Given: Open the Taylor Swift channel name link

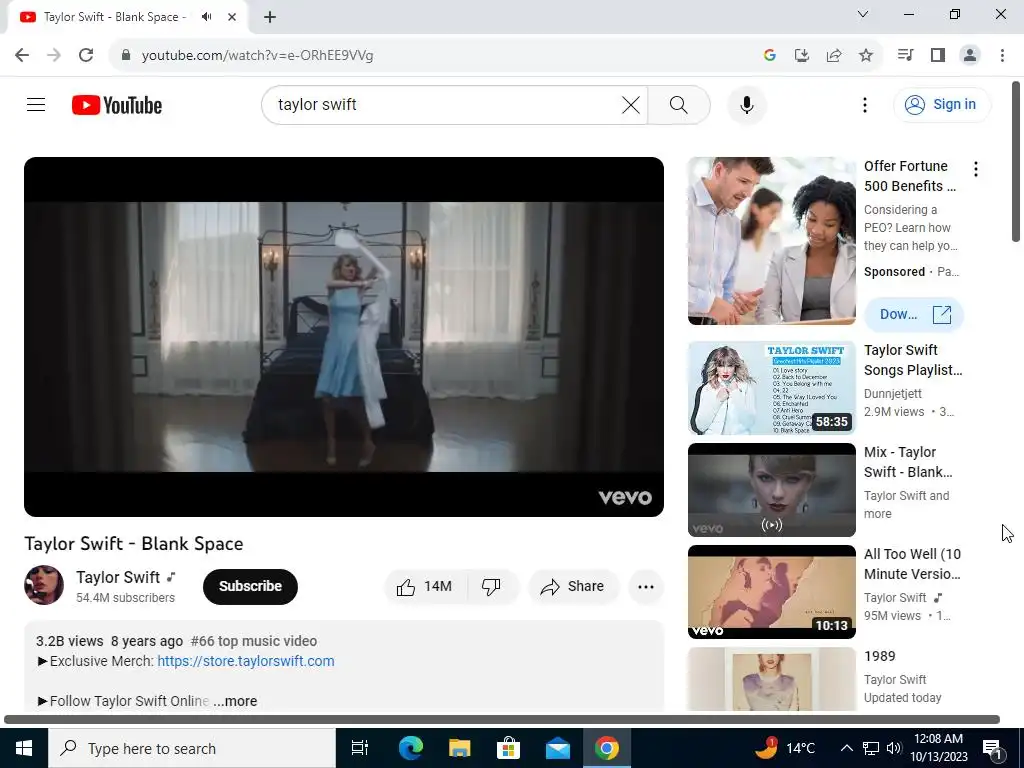Looking at the screenshot, I should 118,577.
